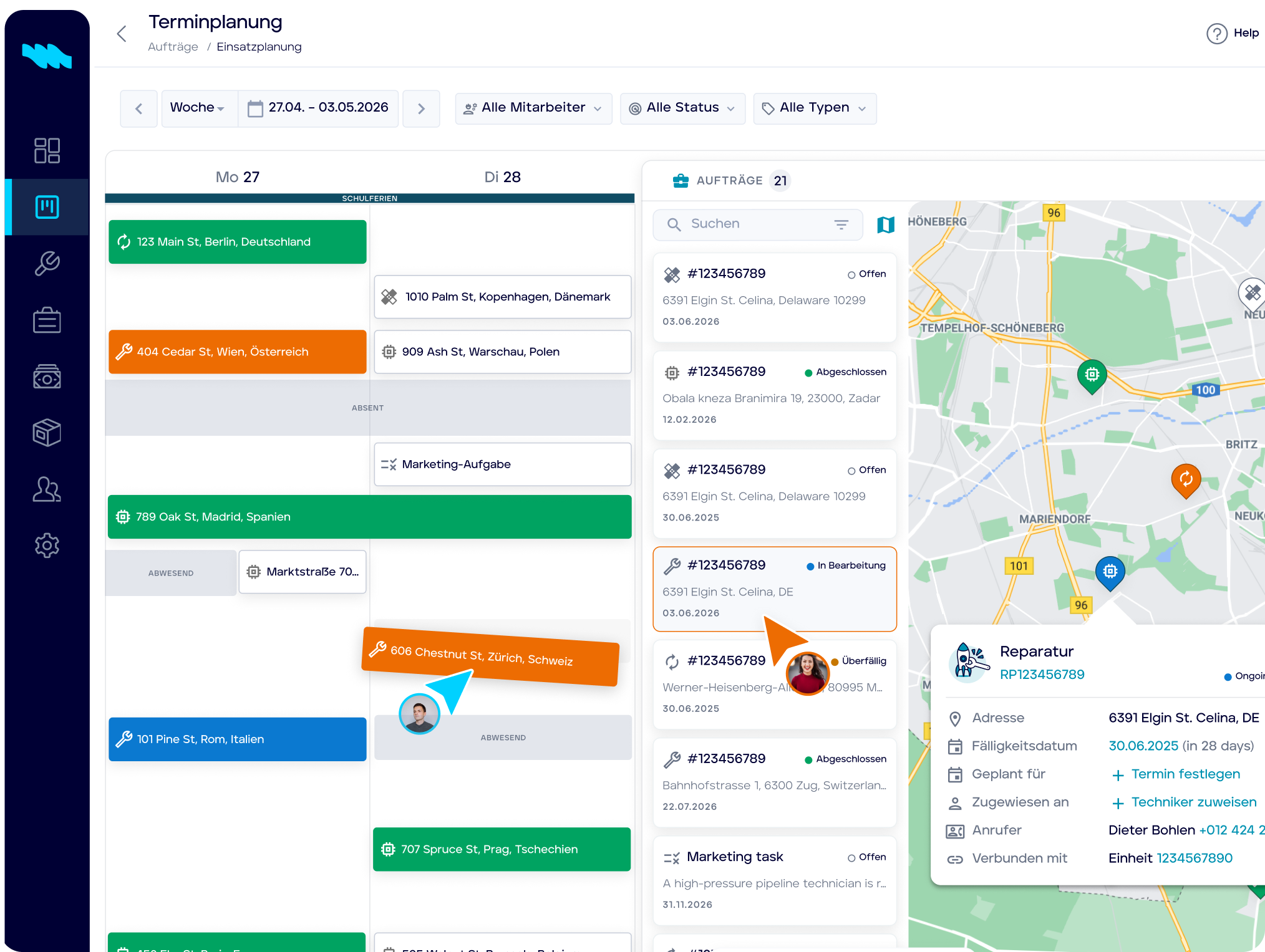
Task: Open the box inventory icon in sidebar
Action: click(47, 433)
